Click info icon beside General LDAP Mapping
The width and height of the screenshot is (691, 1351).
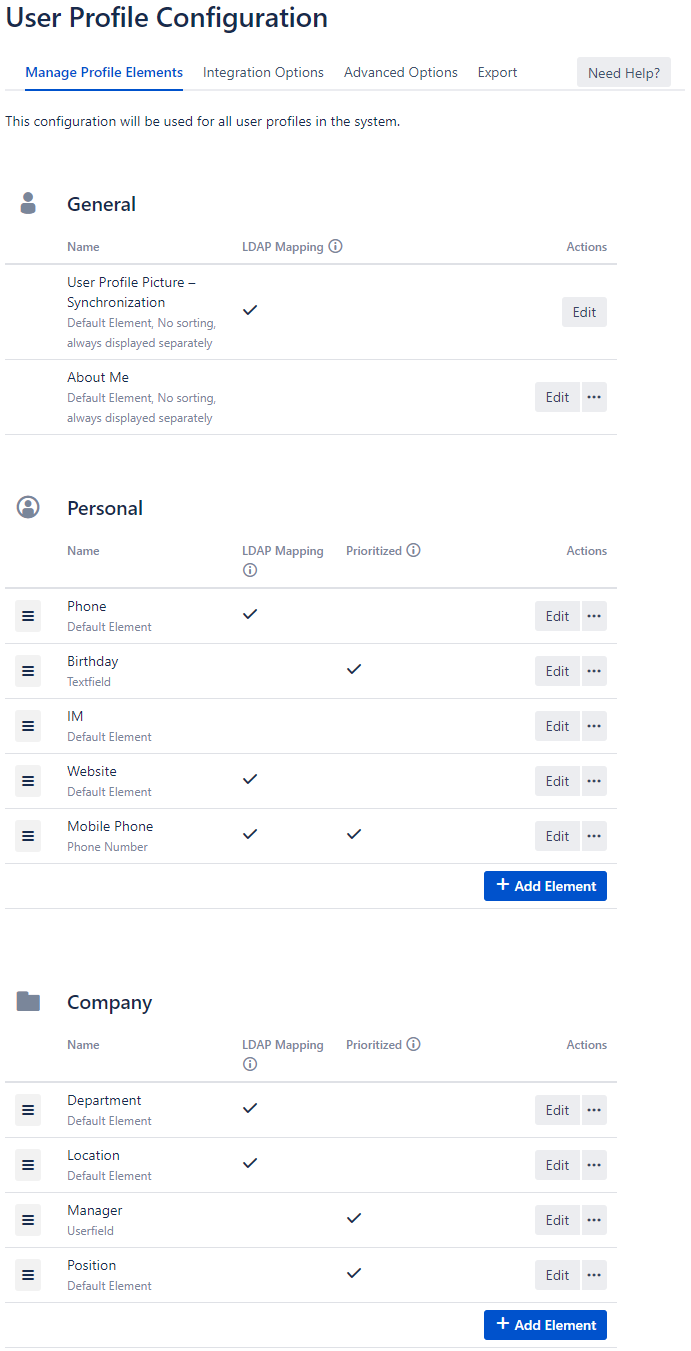tap(336, 246)
